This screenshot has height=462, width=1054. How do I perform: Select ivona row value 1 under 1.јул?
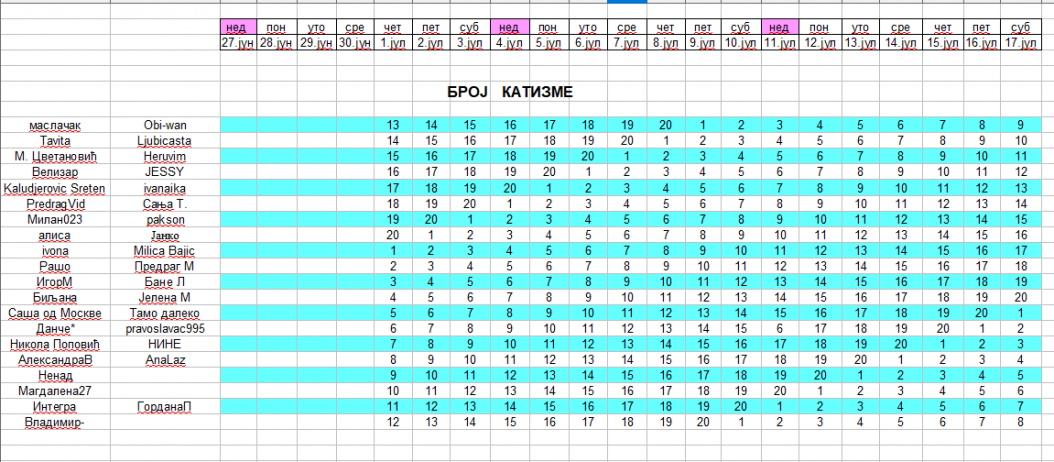click(393, 251)
